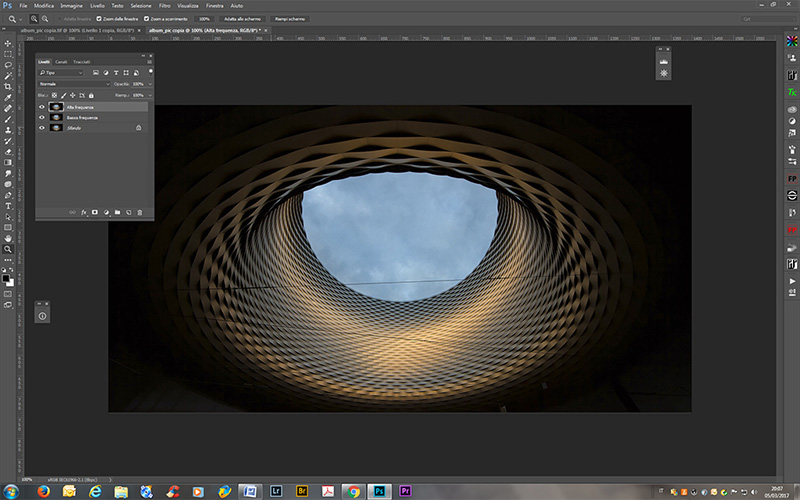Switch to the Canali tab
This screenshot has height=500, width=800.
tap(61, 62)
